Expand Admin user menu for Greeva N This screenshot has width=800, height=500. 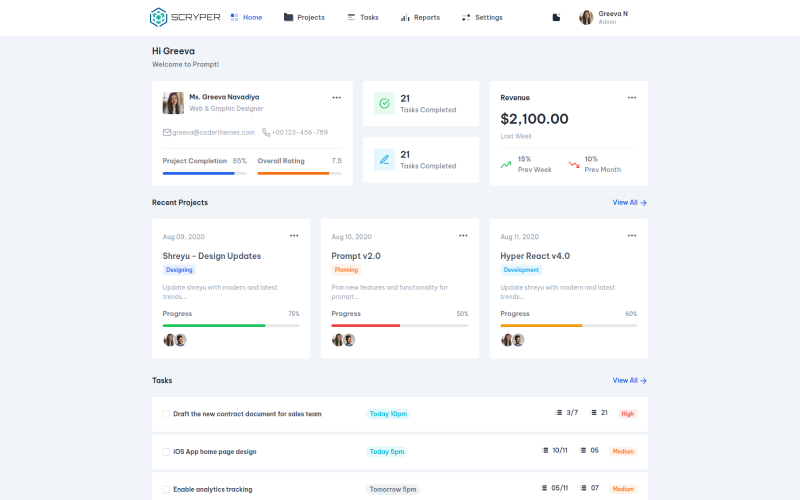point(605,17)
